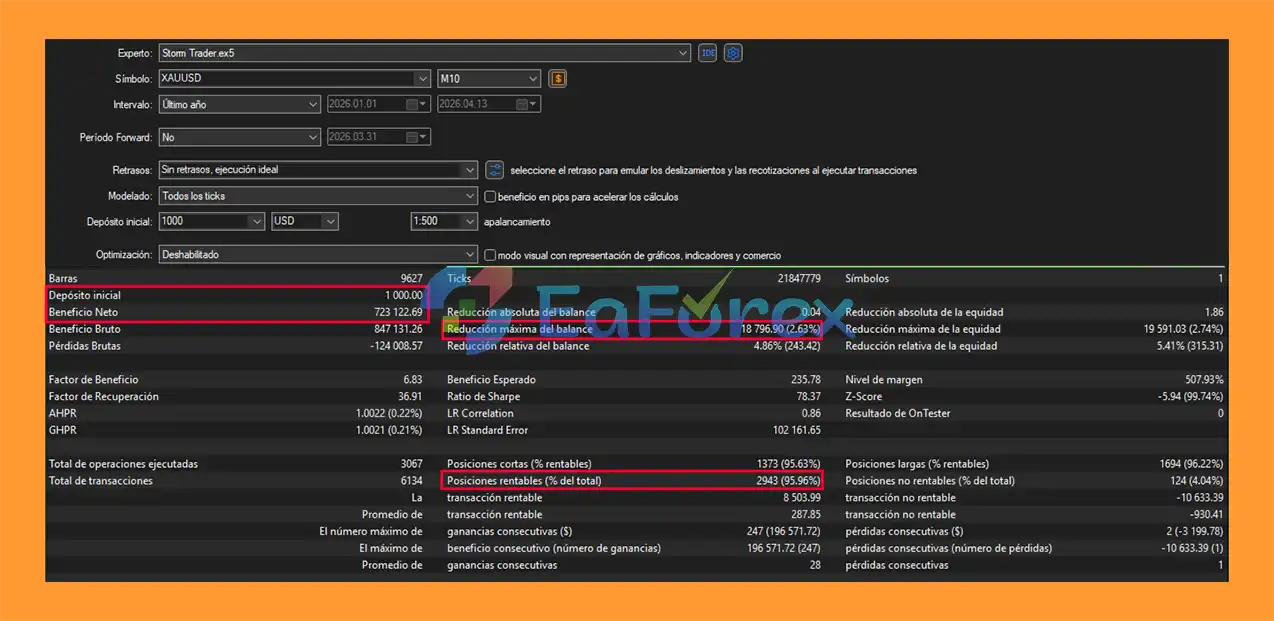Open the USD deposit currency dropdown
The image size is (1274, 621).
click(329, 221)
